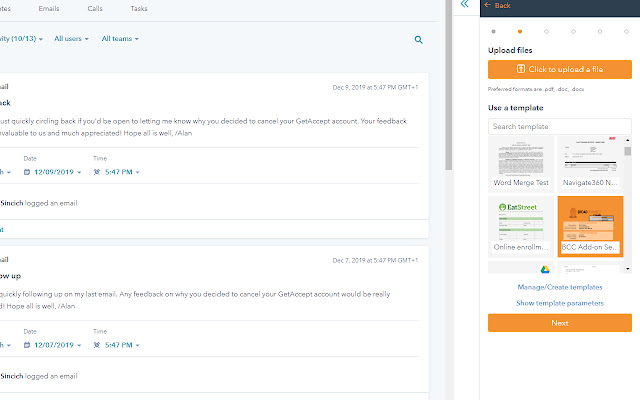Expand the All users dropdown
Screen dimensions: 640x400
[x=71, y=39]
